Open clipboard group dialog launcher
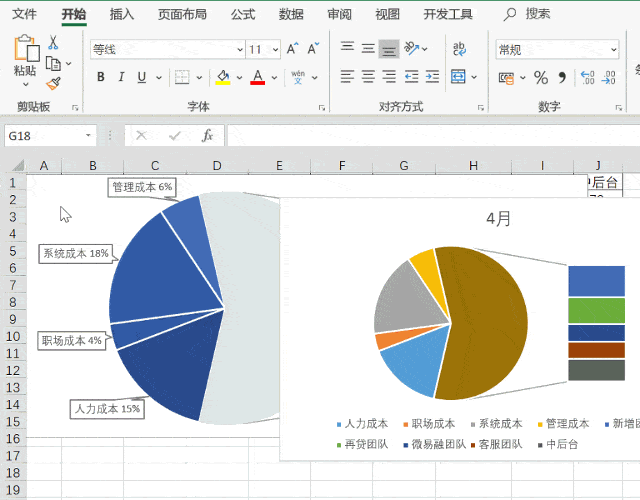The image size is (640, 500). (x=75, y=108)
